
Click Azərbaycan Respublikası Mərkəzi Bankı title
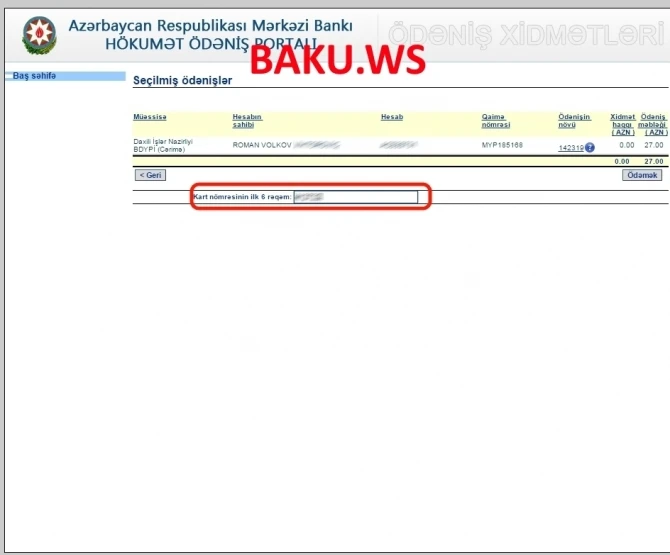(x=211, y=26)
